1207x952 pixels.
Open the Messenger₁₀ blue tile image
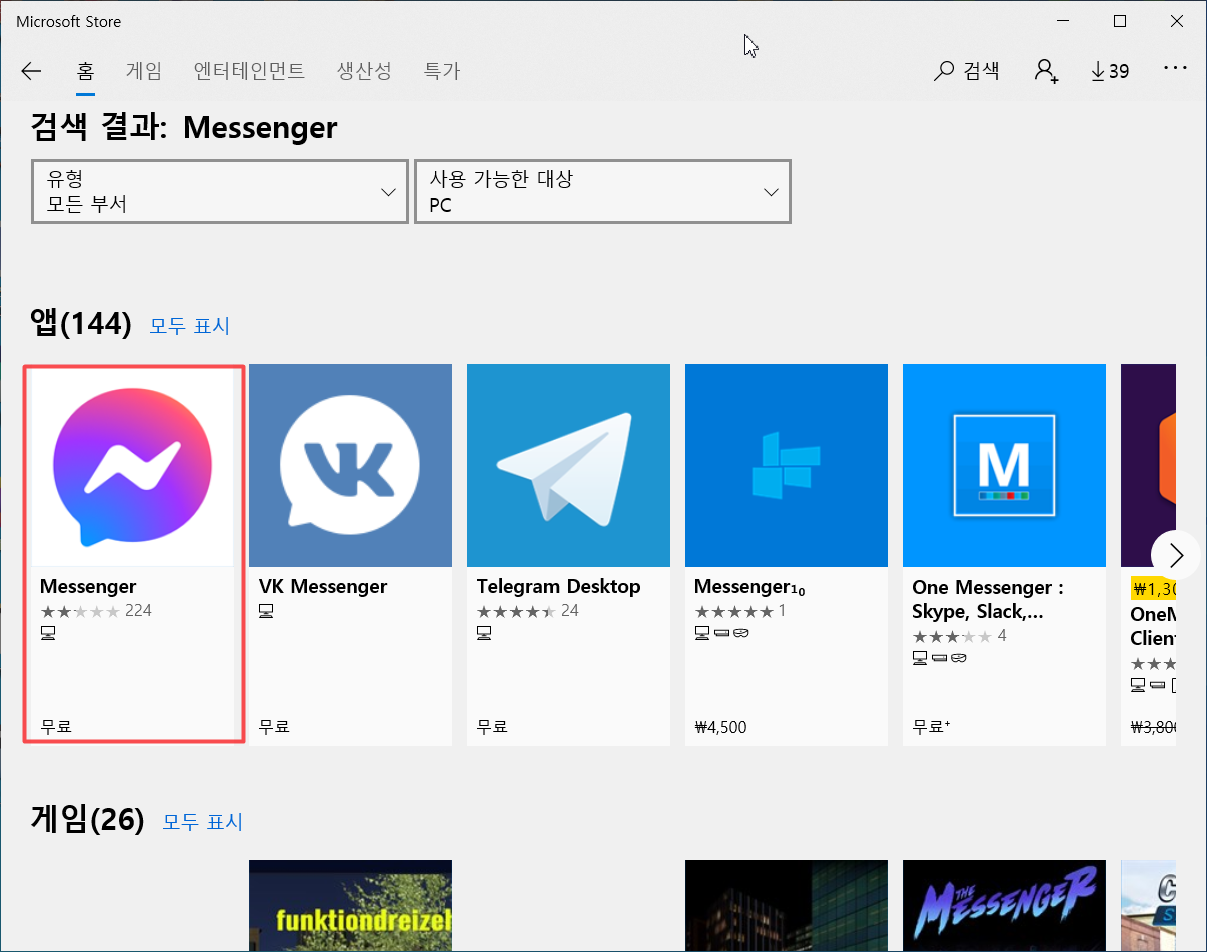[786, 465]
